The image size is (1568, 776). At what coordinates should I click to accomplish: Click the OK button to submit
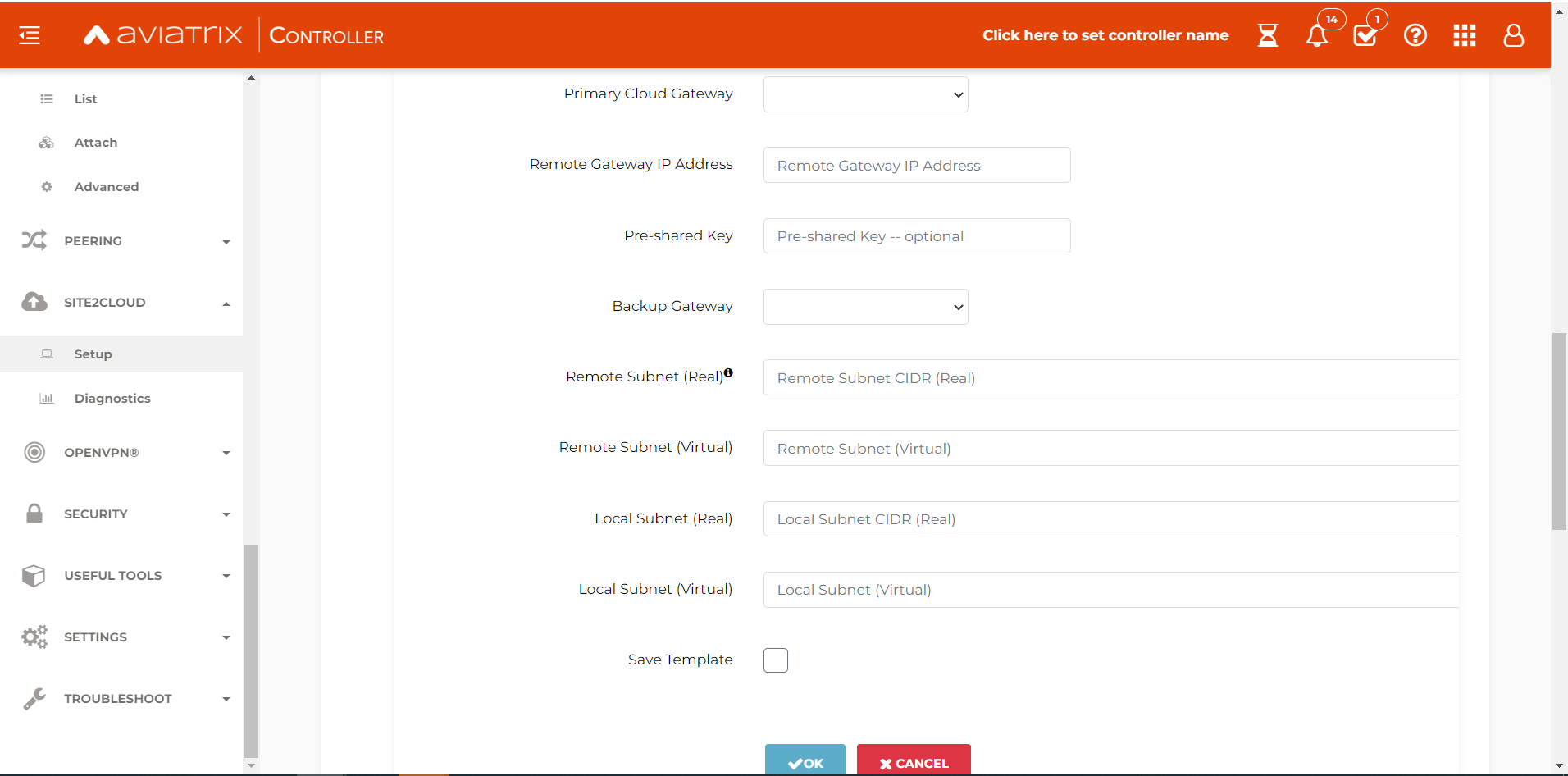[805, 762]
